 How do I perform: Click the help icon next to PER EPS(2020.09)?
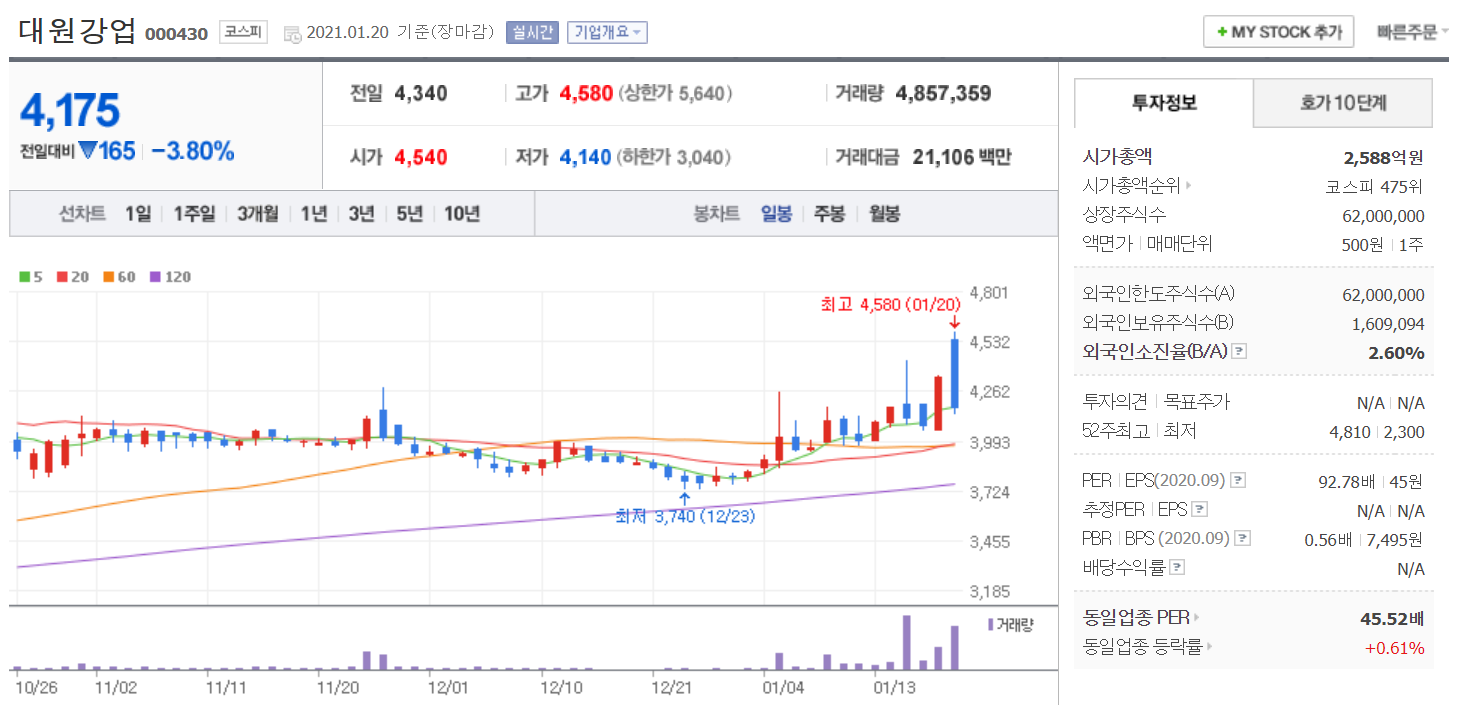click(x=1236, y=481)
